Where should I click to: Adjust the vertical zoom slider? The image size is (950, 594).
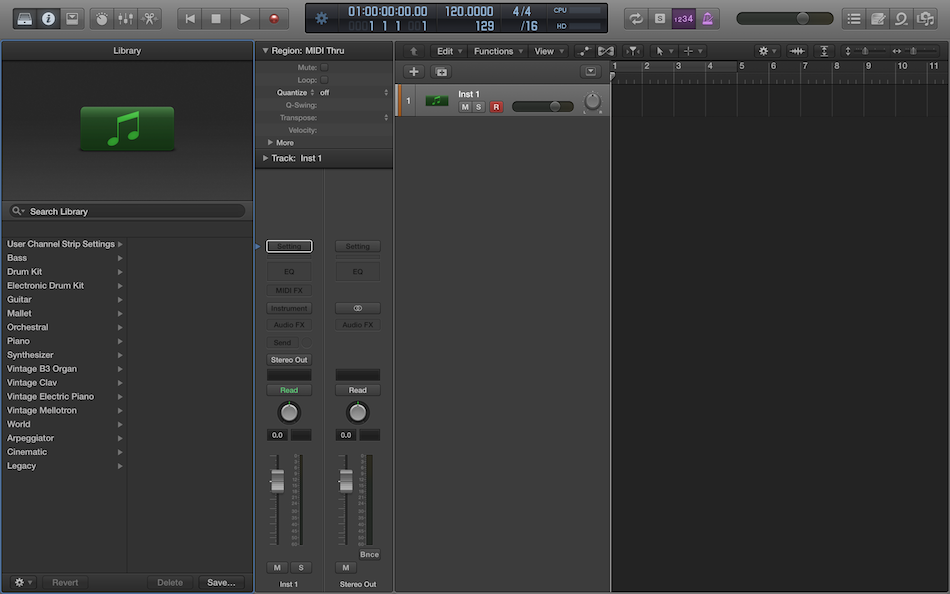click(865, 51)
